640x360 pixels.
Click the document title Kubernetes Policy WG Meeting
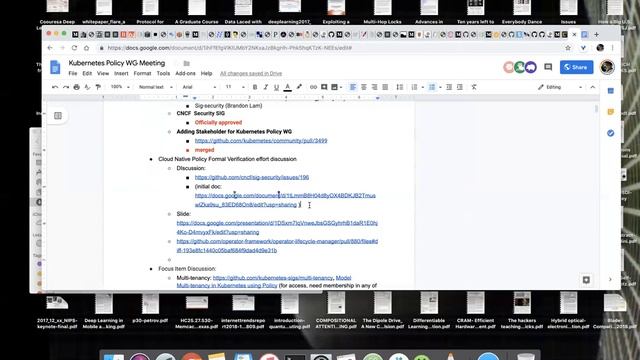[x=117, y=63]
